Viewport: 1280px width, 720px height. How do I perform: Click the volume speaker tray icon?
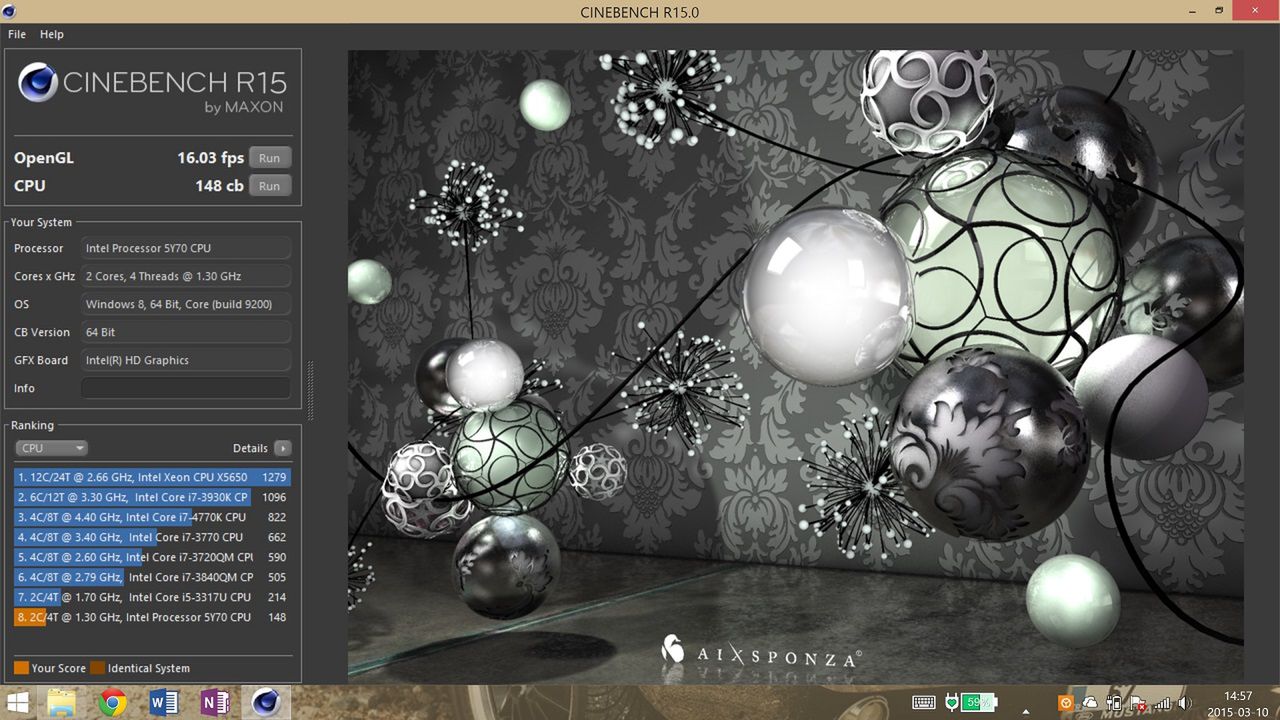click(x=1185, y=703)
